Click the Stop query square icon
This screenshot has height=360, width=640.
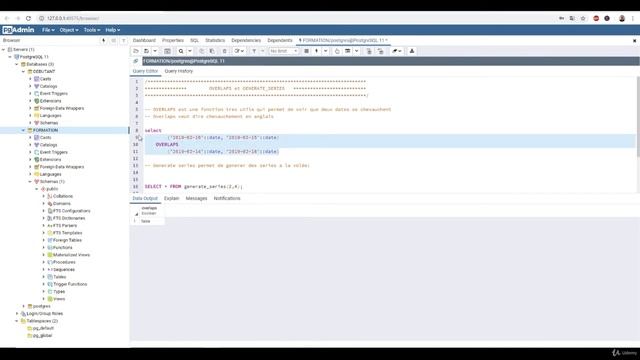coord(306,51)
